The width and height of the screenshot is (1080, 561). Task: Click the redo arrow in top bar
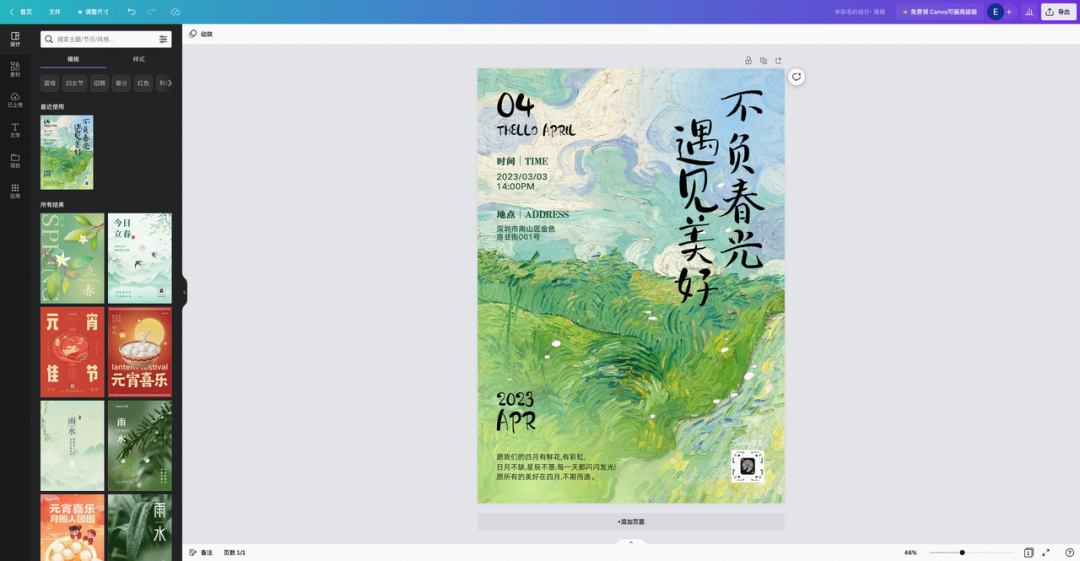click(x=151, y=12)
